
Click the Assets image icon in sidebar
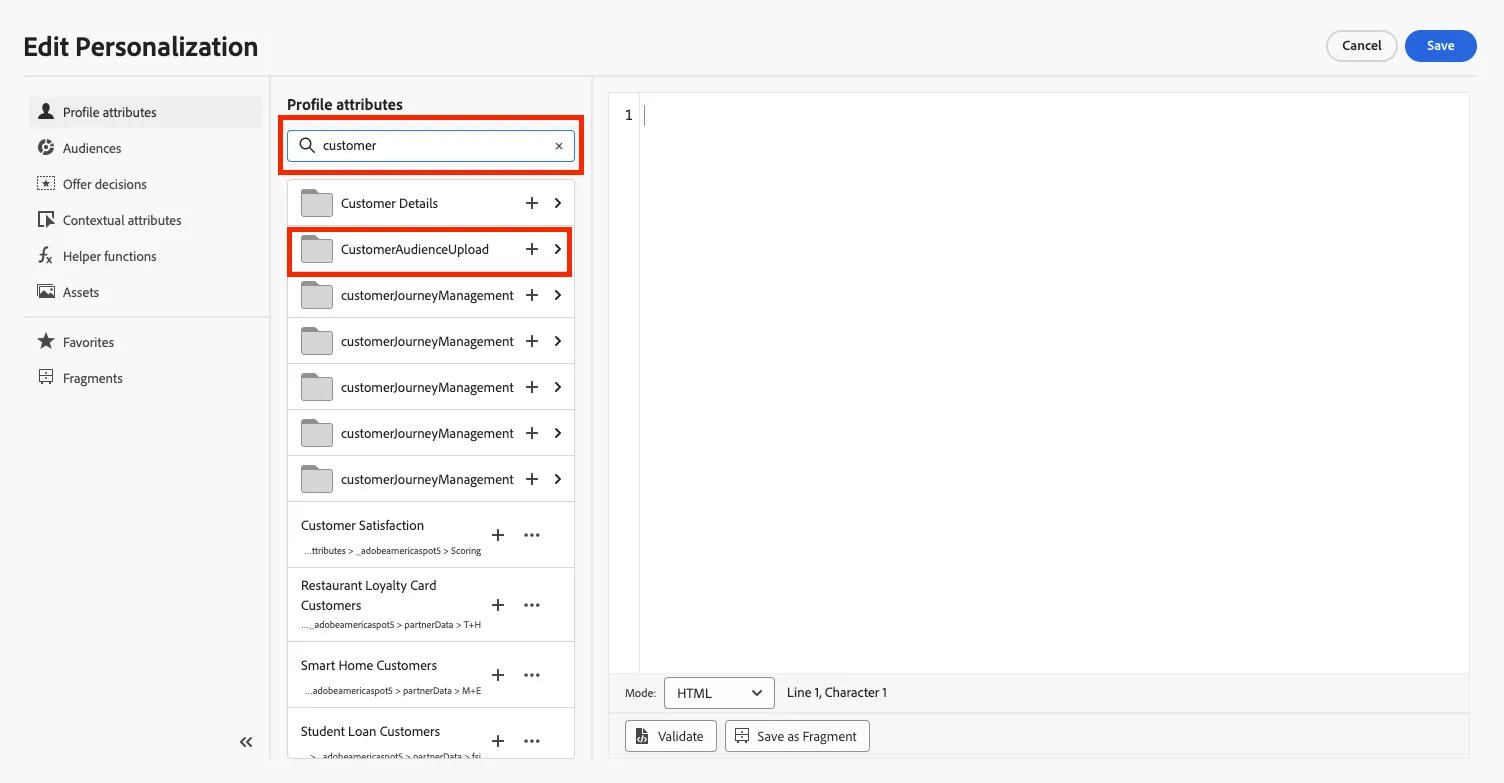pyautogui.click(x=46, y=292)
